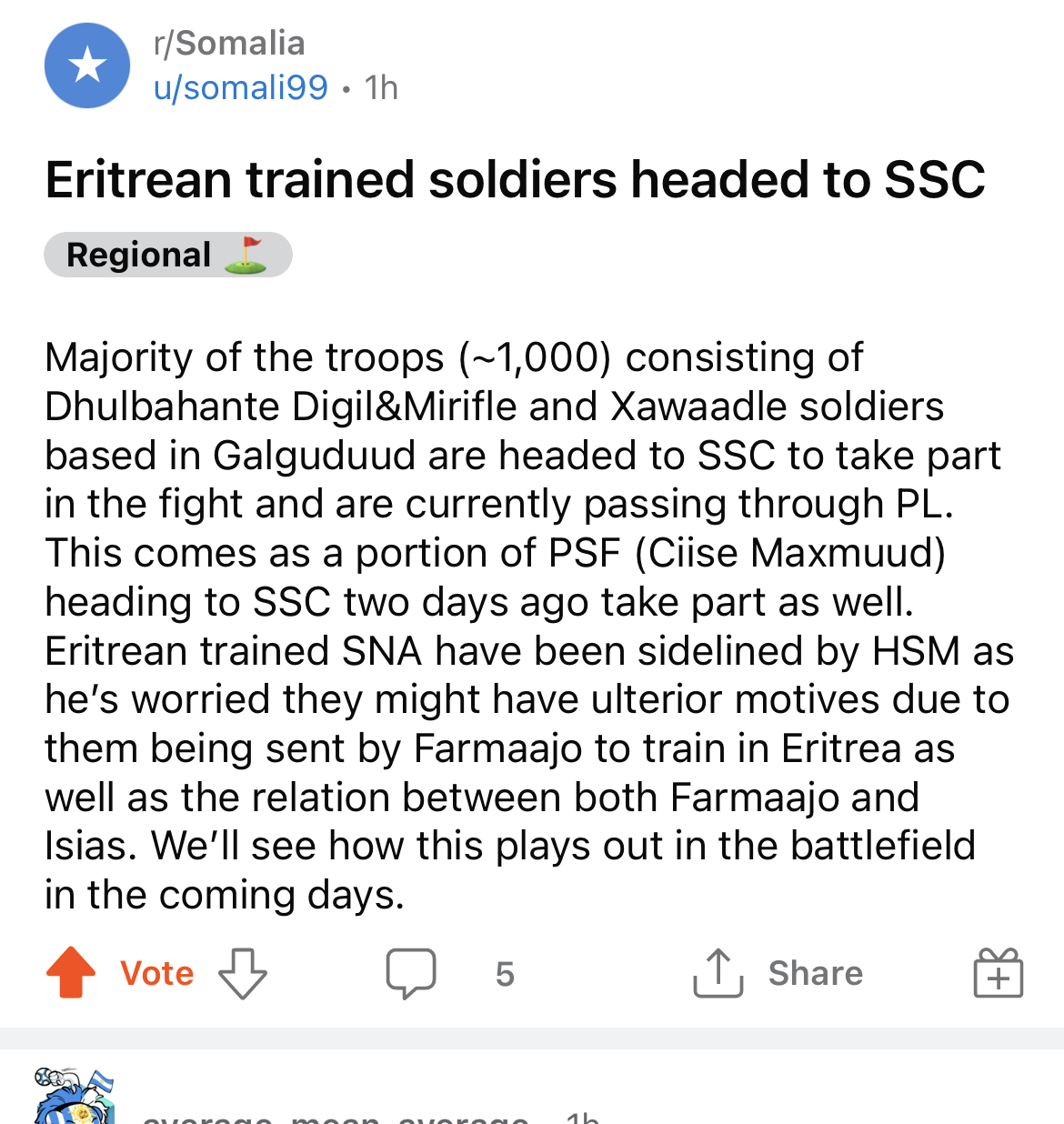Viewport: 1064px width, 1124px height.
Task: View the u/somali99 profile
Action: pos(240,87)
